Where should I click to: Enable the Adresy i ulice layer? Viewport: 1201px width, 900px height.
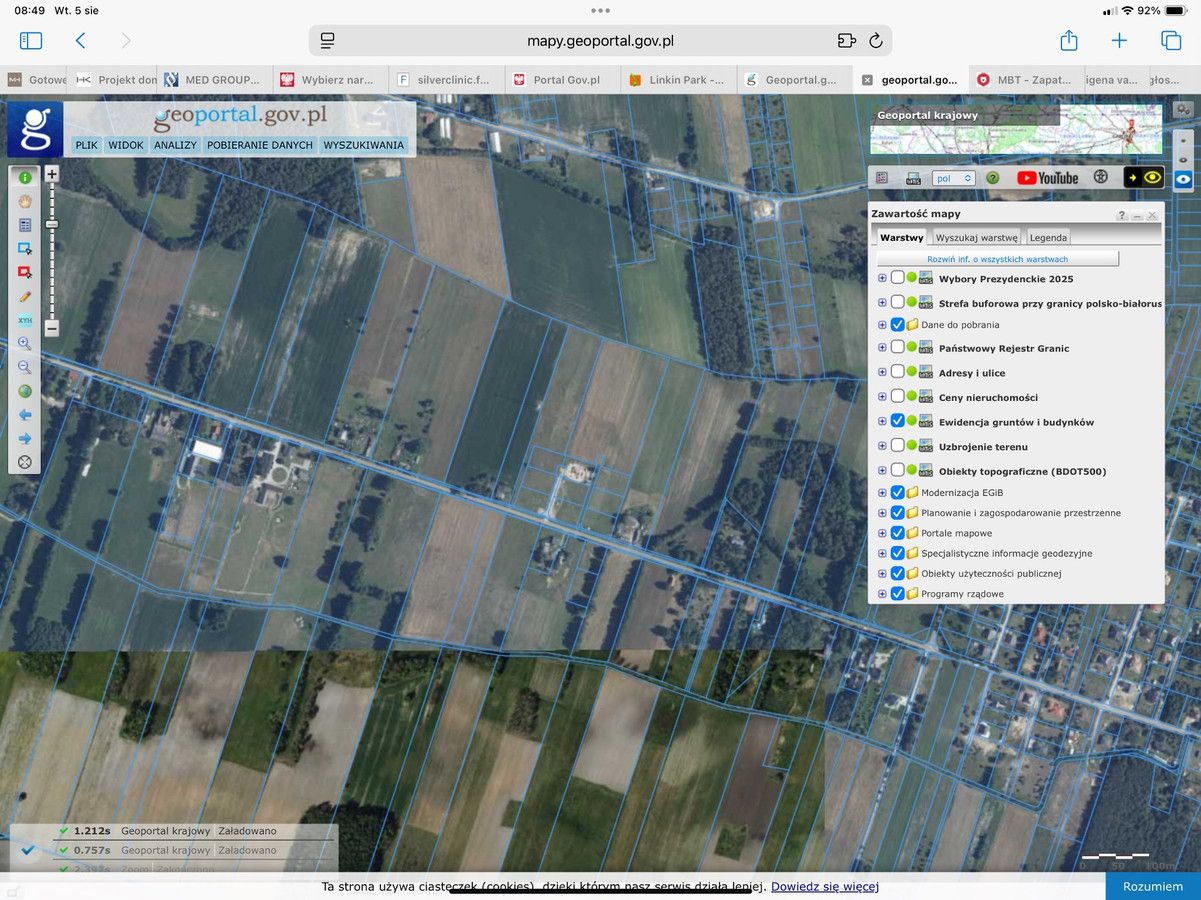tap(897, 372)
